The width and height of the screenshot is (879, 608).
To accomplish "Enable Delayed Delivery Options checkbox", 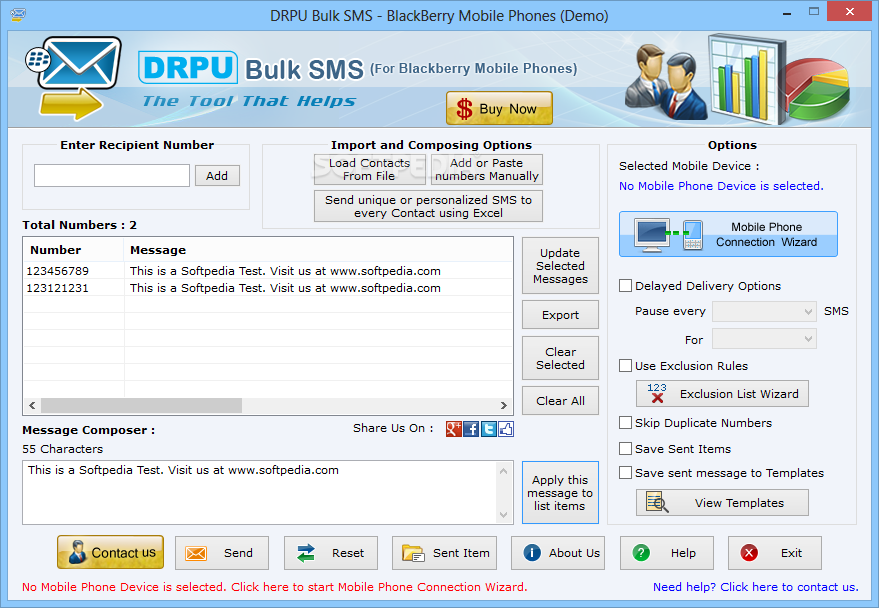I will [625, 285].
